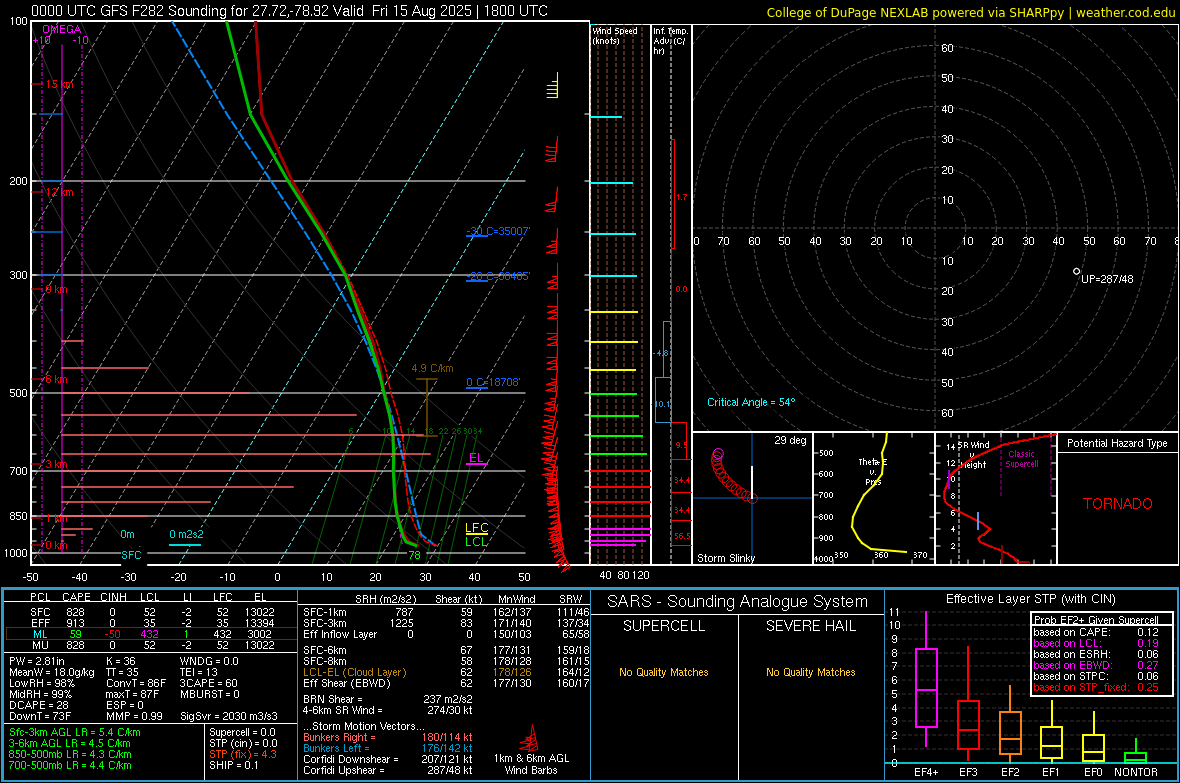This screenshot has height=783, width=1180.
Task: Click the yellow LFC label
Action: (476, 528)
